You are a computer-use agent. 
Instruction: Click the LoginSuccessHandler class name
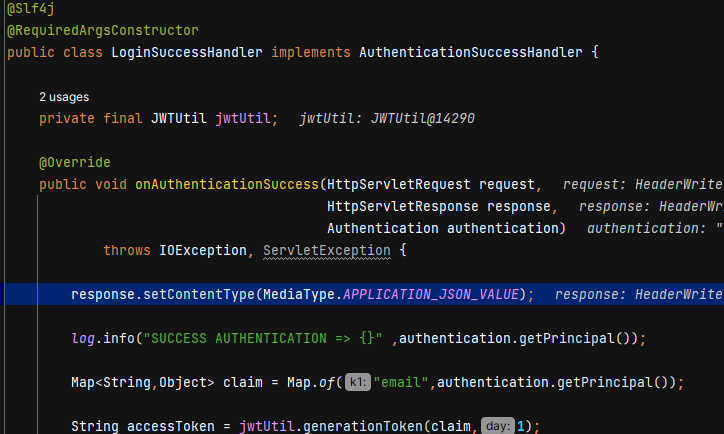pyautogui.click(x=187, y=52)
